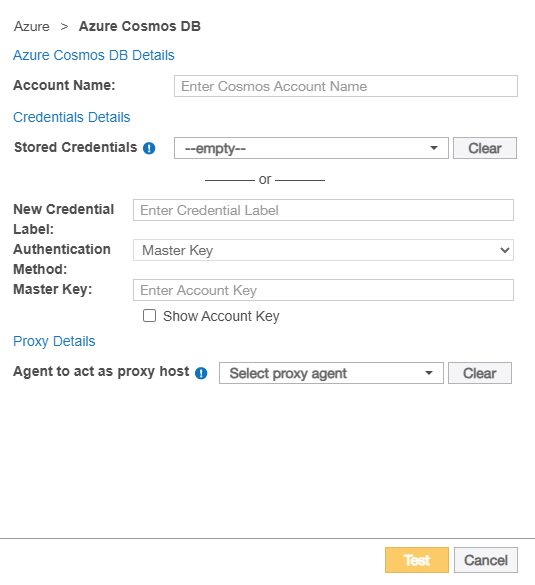Screen dimensions: 535x585
Task: Focus the Cosmos Account Name field
Action: (x=345, y=86)
